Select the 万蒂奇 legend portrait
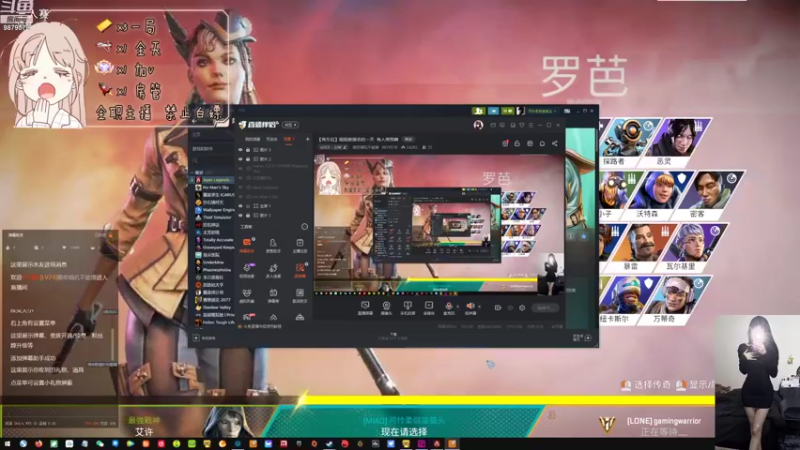 (x=674, y=300)
